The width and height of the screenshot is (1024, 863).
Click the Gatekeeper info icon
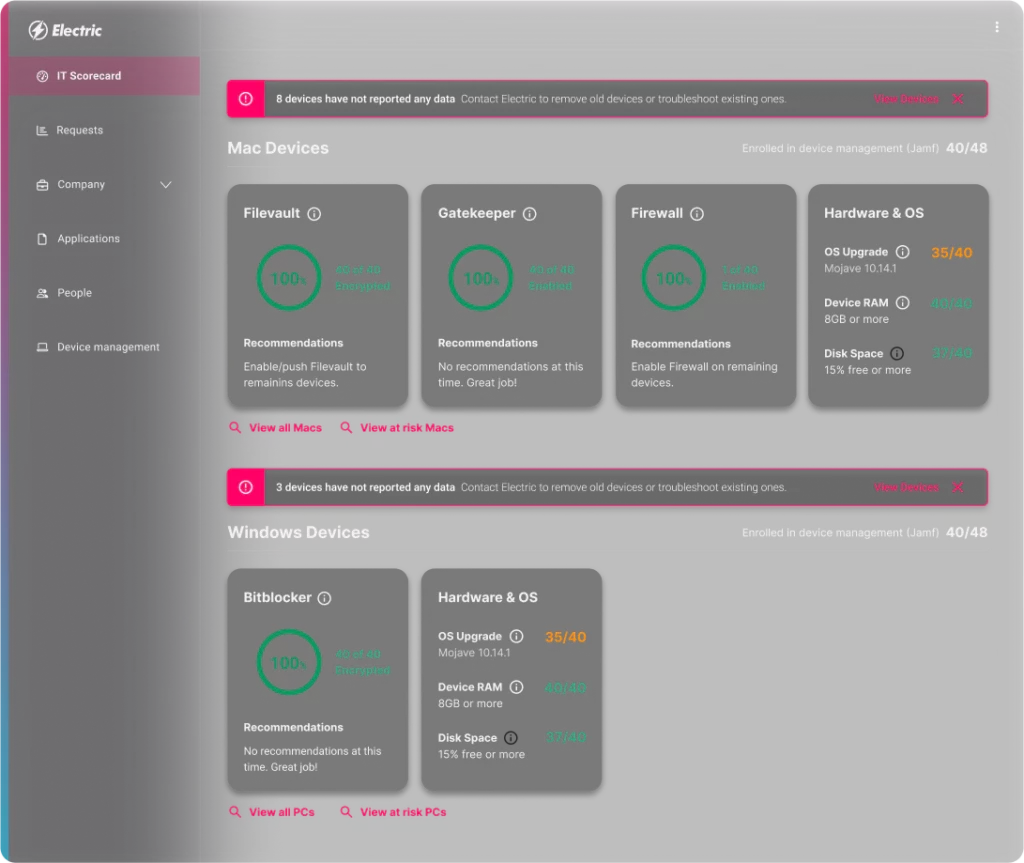[x=529, y=213]
